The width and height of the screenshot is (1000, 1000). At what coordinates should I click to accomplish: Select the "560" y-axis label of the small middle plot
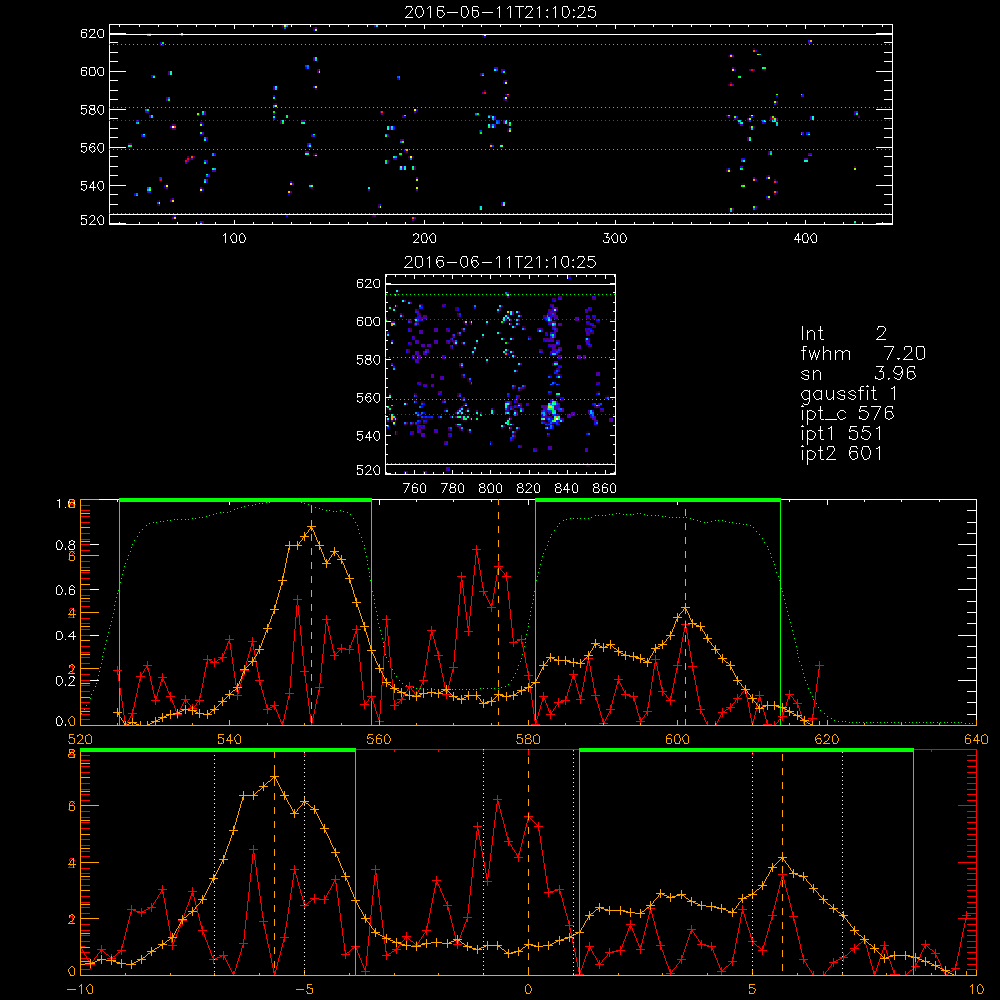[x=368, y=398]
